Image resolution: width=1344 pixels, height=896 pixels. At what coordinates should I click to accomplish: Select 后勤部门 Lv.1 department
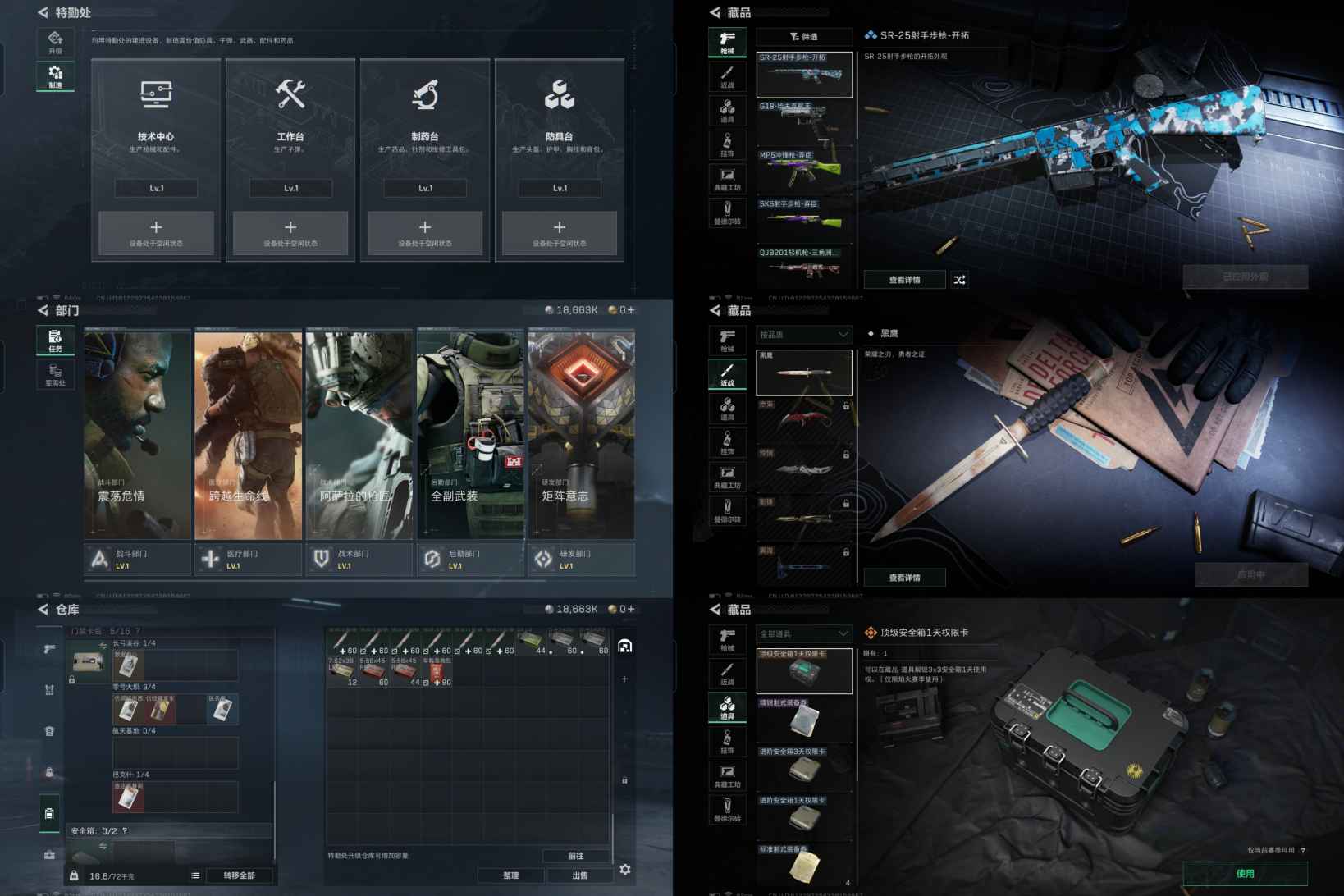coord(470,559)
